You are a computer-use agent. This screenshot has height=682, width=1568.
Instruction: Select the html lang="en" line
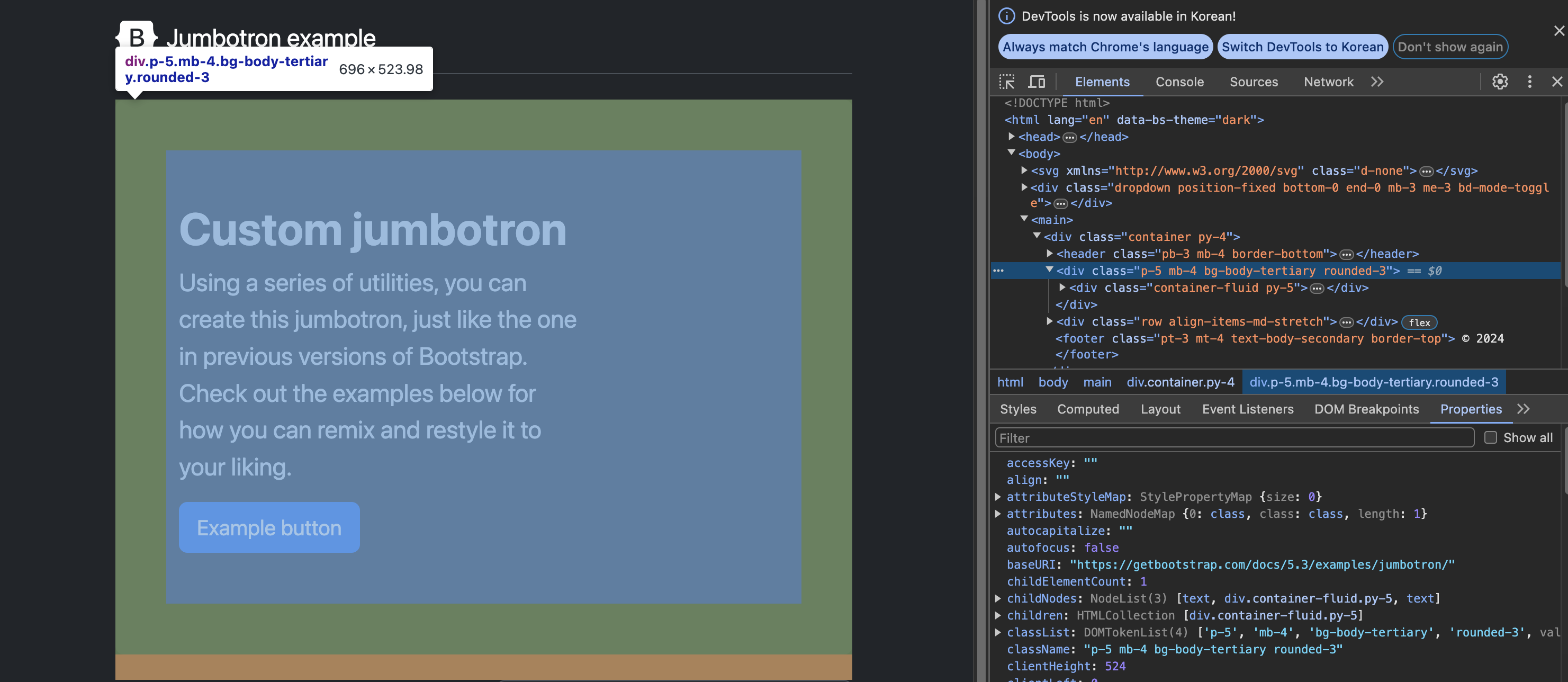pyautogui.click(x=1134, y=119)
